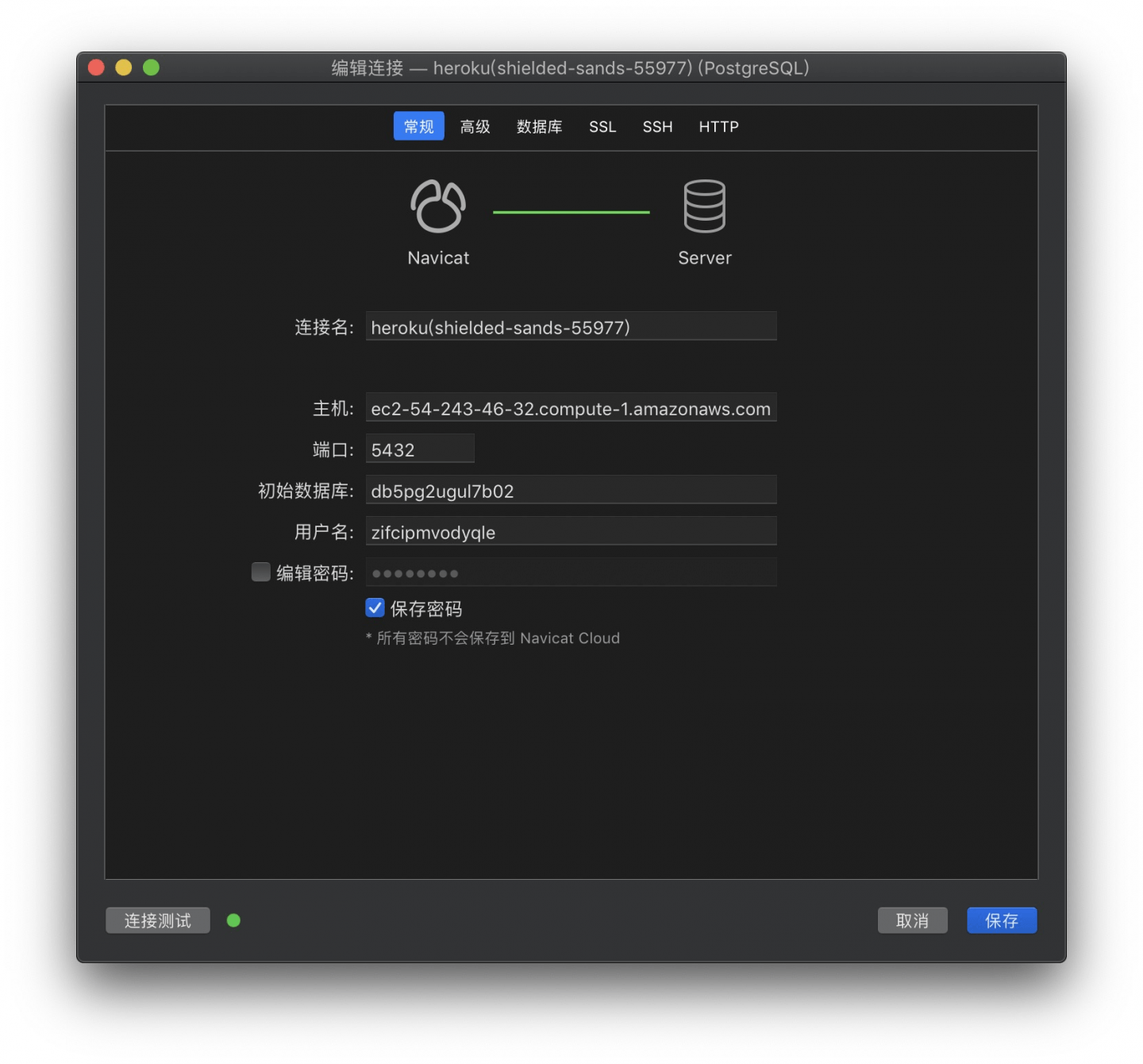Viewport: 1143px width, 1064px height.
Task: Click the Navicat Cloud password note
Action: (x=493, y=638)
